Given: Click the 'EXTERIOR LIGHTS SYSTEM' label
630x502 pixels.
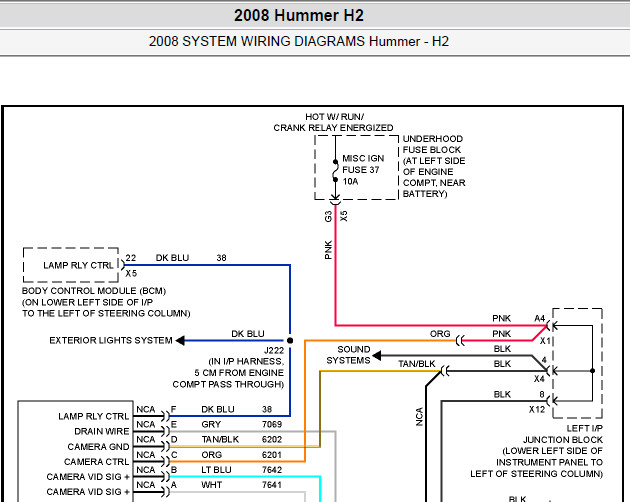Looking at the screenshot, I should click(x=111, y=340).
